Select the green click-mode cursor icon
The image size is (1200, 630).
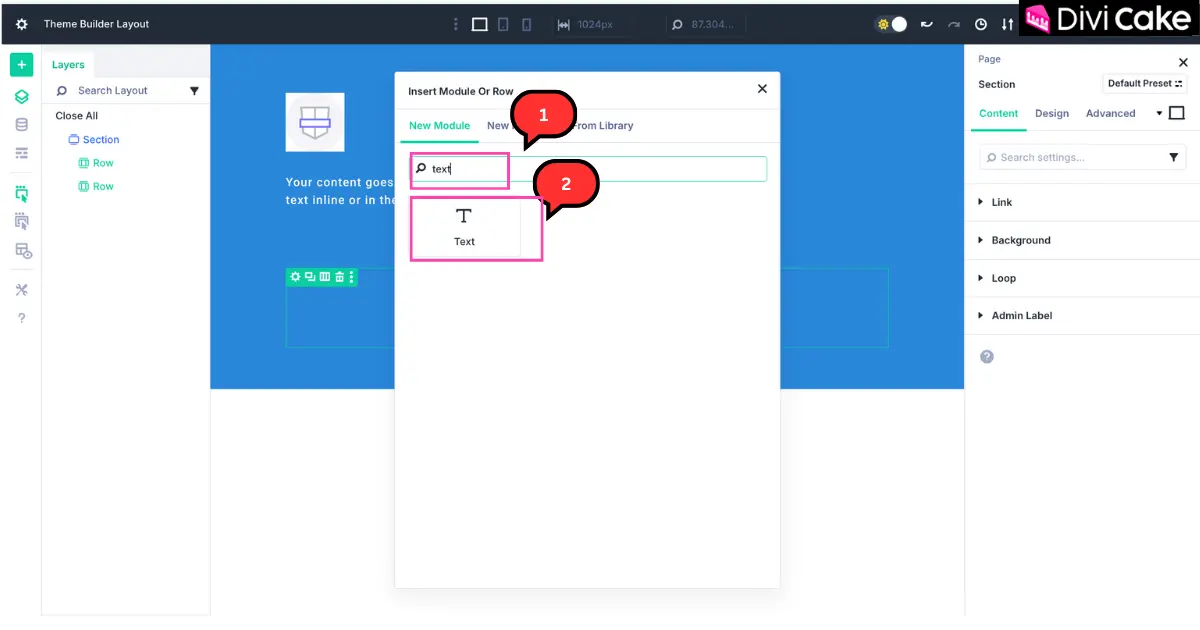click(x=22, y=194)
